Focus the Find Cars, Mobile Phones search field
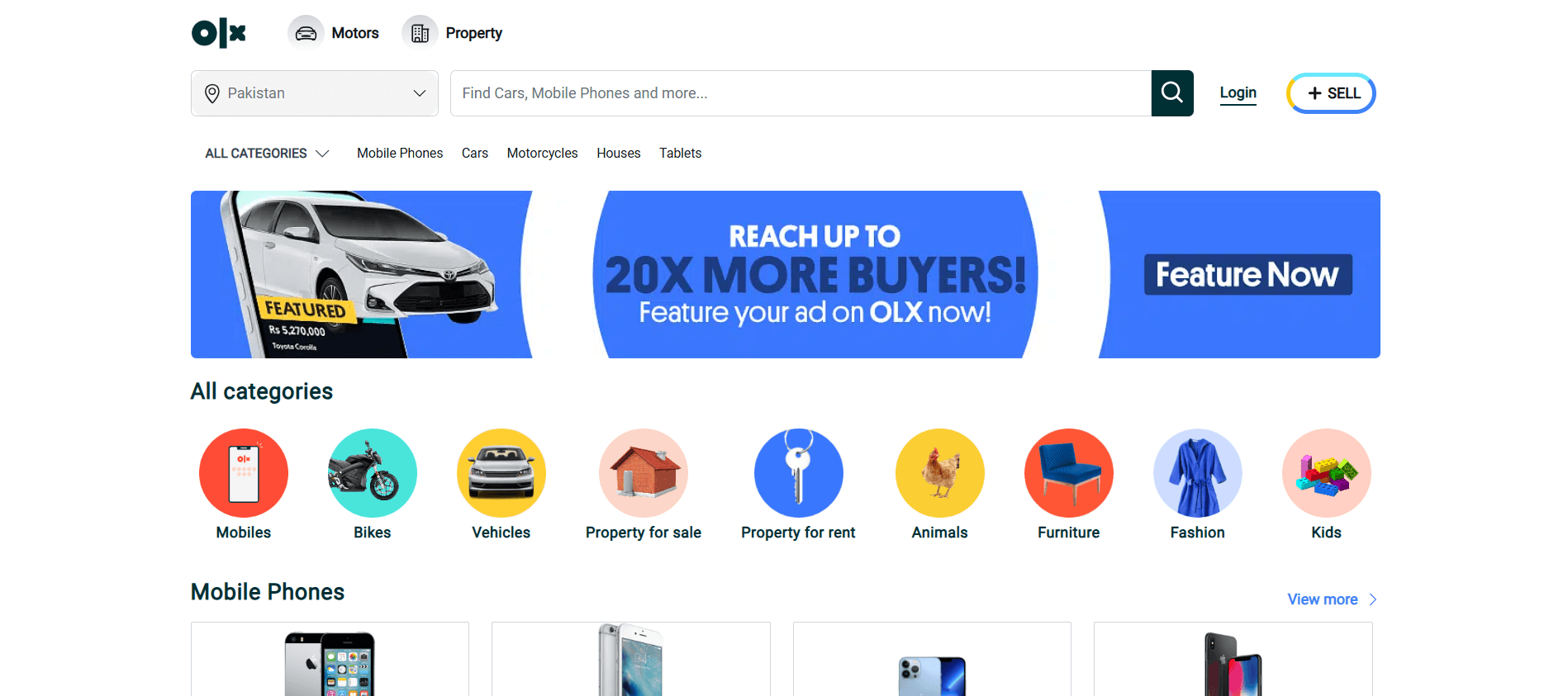The image size is (1568, 696). (x=801, y=93)
